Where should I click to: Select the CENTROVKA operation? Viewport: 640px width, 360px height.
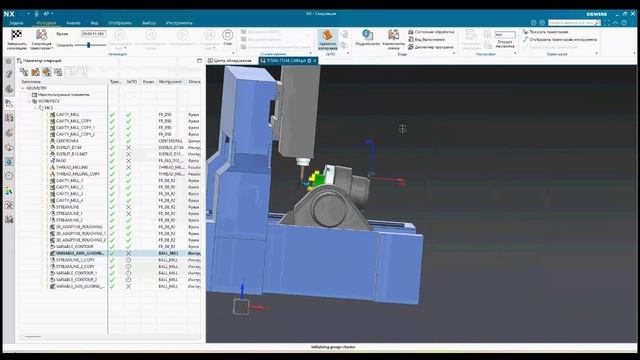67,141
